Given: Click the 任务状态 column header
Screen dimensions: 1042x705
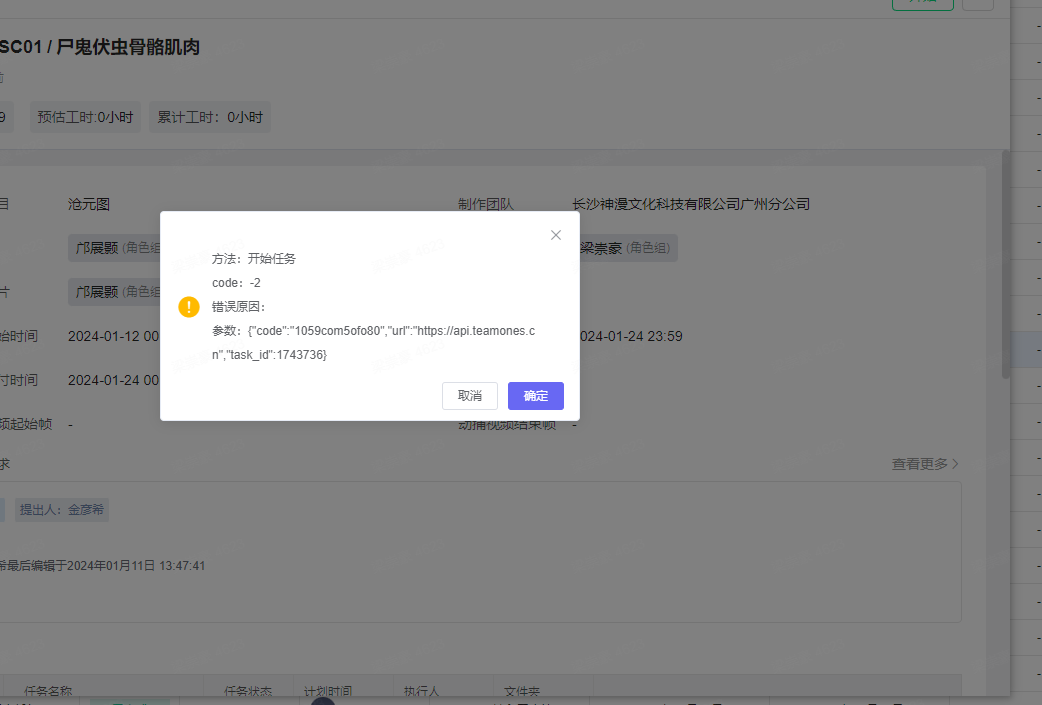Looking at the screenshot, I should point(248,691).
